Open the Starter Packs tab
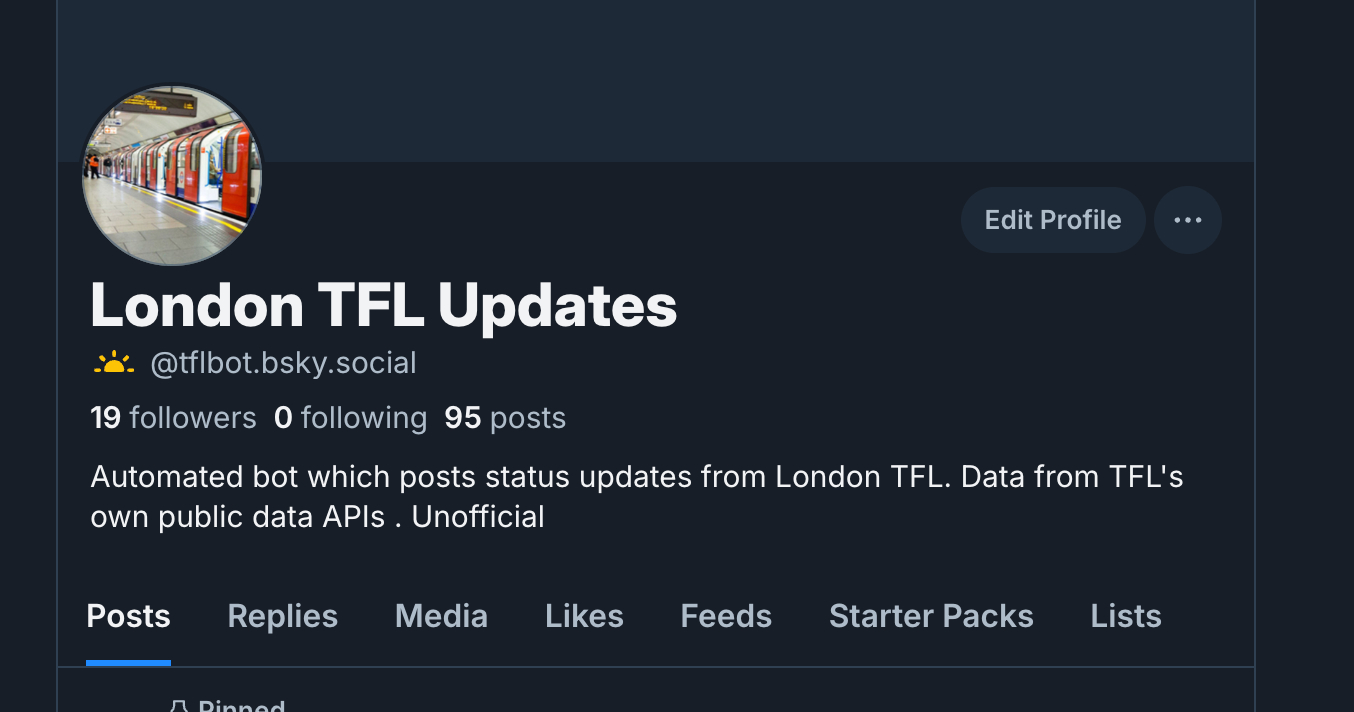The height and width of the screenshot is (712, 1354). tap(931, 616)
